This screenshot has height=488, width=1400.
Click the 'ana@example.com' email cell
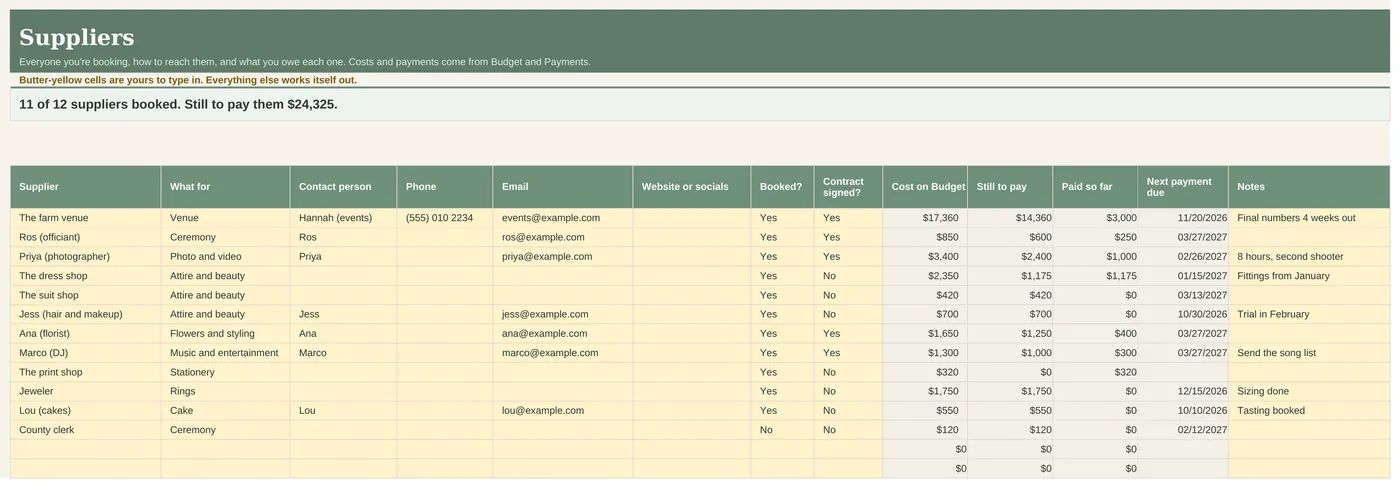tap(563, 334)
